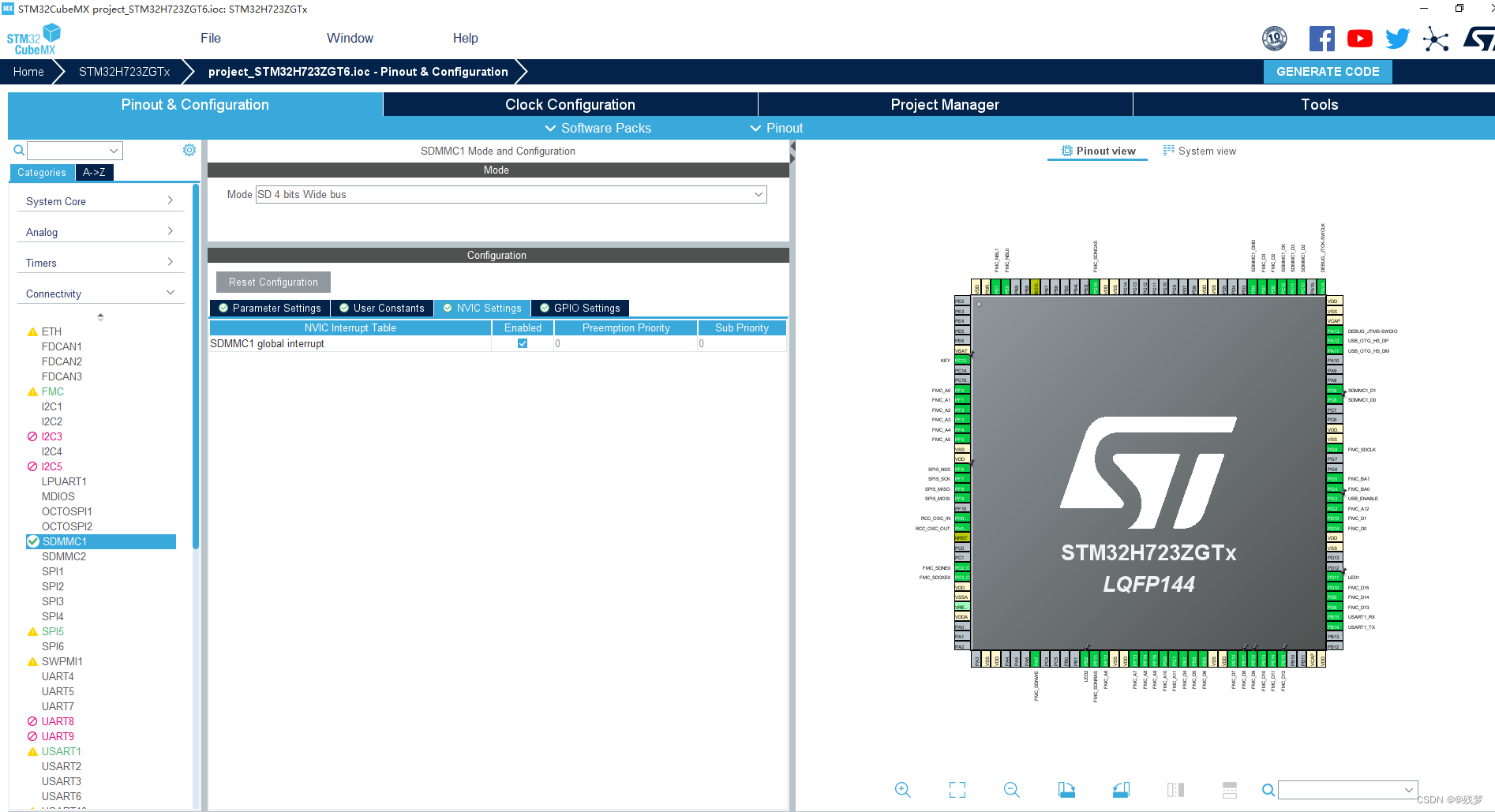Expand the Analog category
Image resolution: width=1495 pixels, height=812 pixels.
pyautogui.click(x=99, y=232)
